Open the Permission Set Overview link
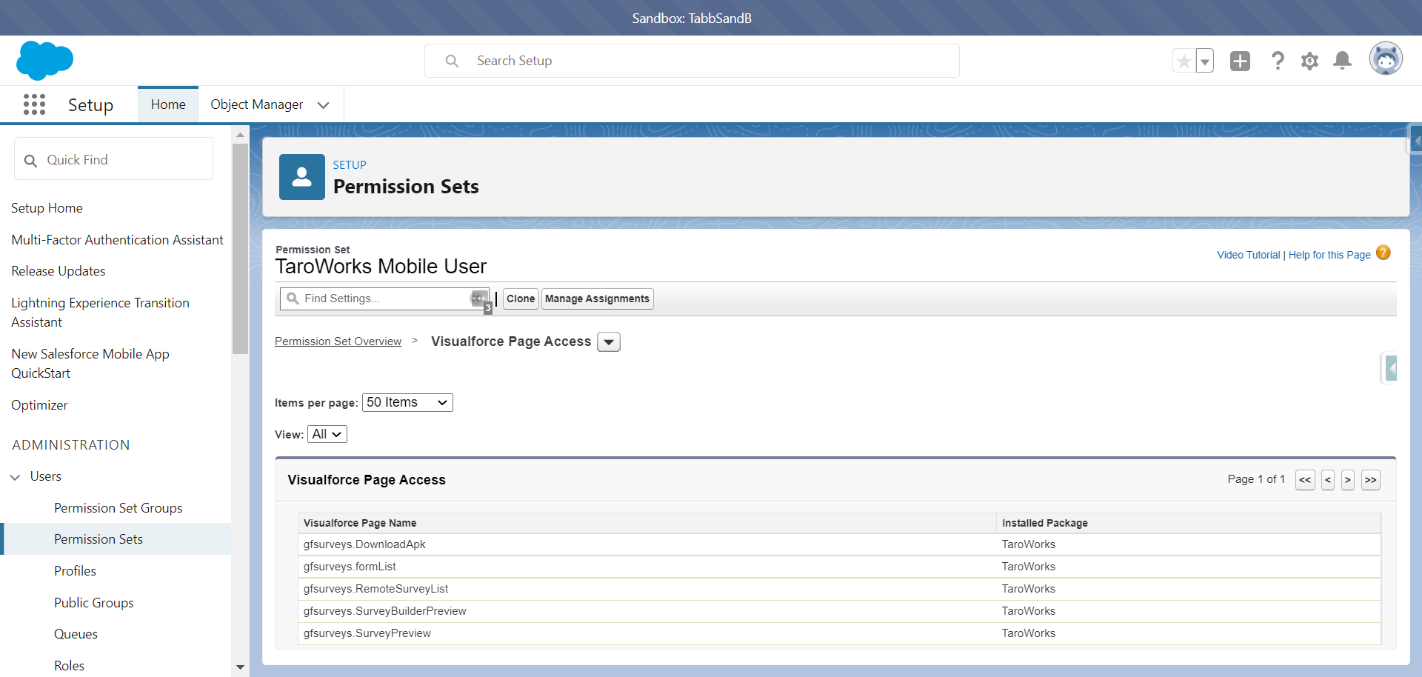Screen dimensions: 1422x677 click(x=338, y=342)
